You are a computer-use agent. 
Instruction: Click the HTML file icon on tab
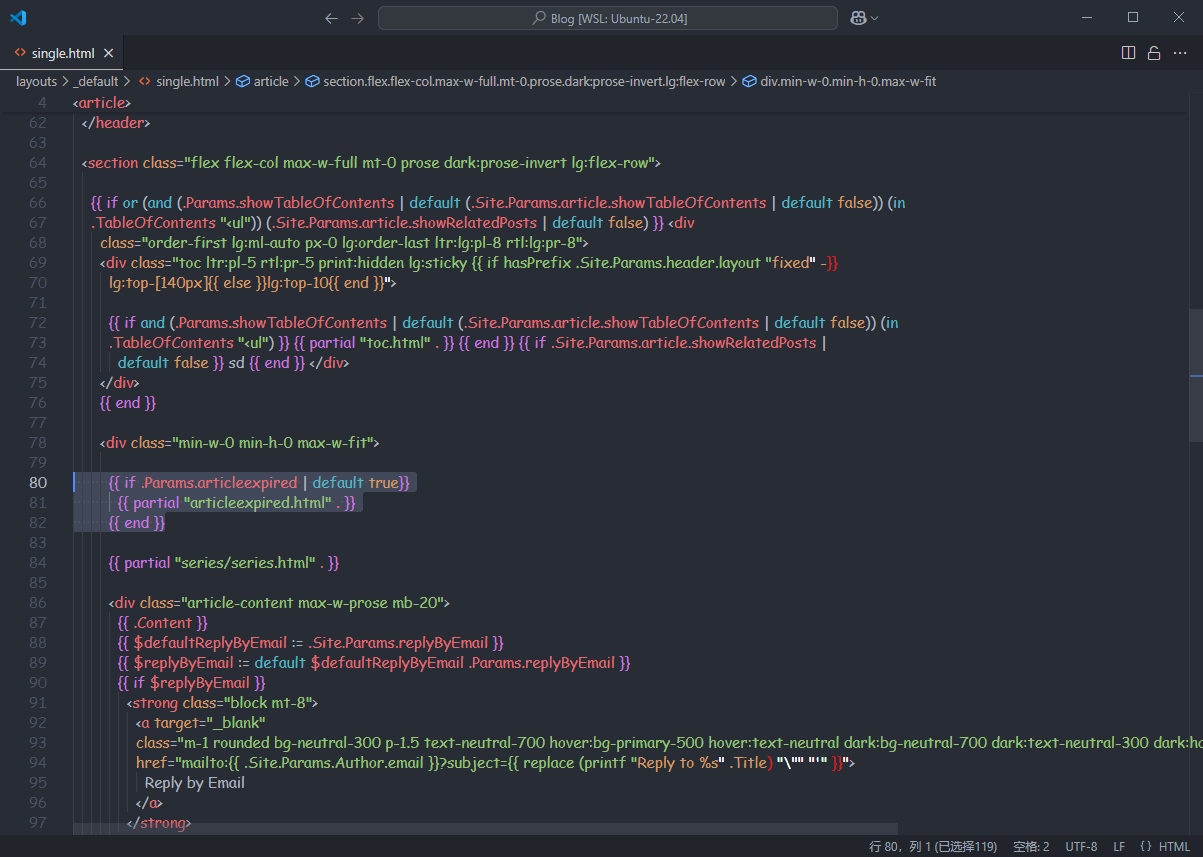20,53
